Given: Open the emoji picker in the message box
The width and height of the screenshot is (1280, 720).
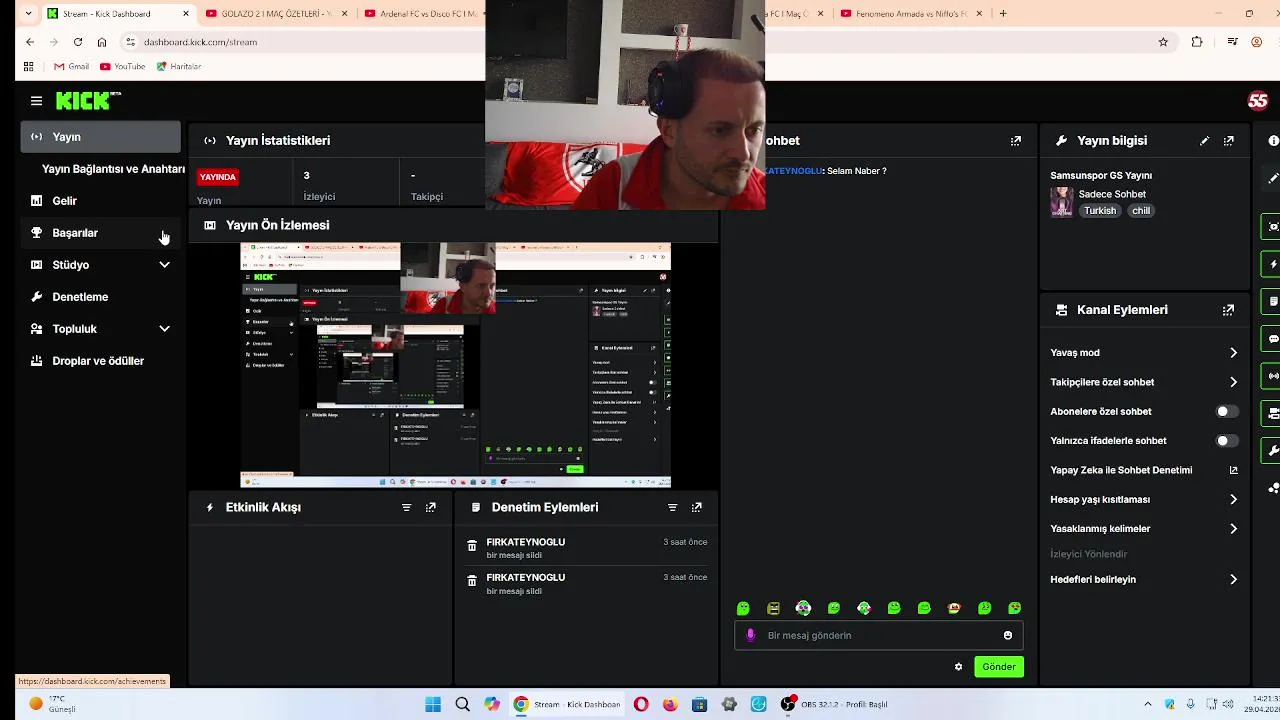Looking at the screenshot, I should point(1008,635).
